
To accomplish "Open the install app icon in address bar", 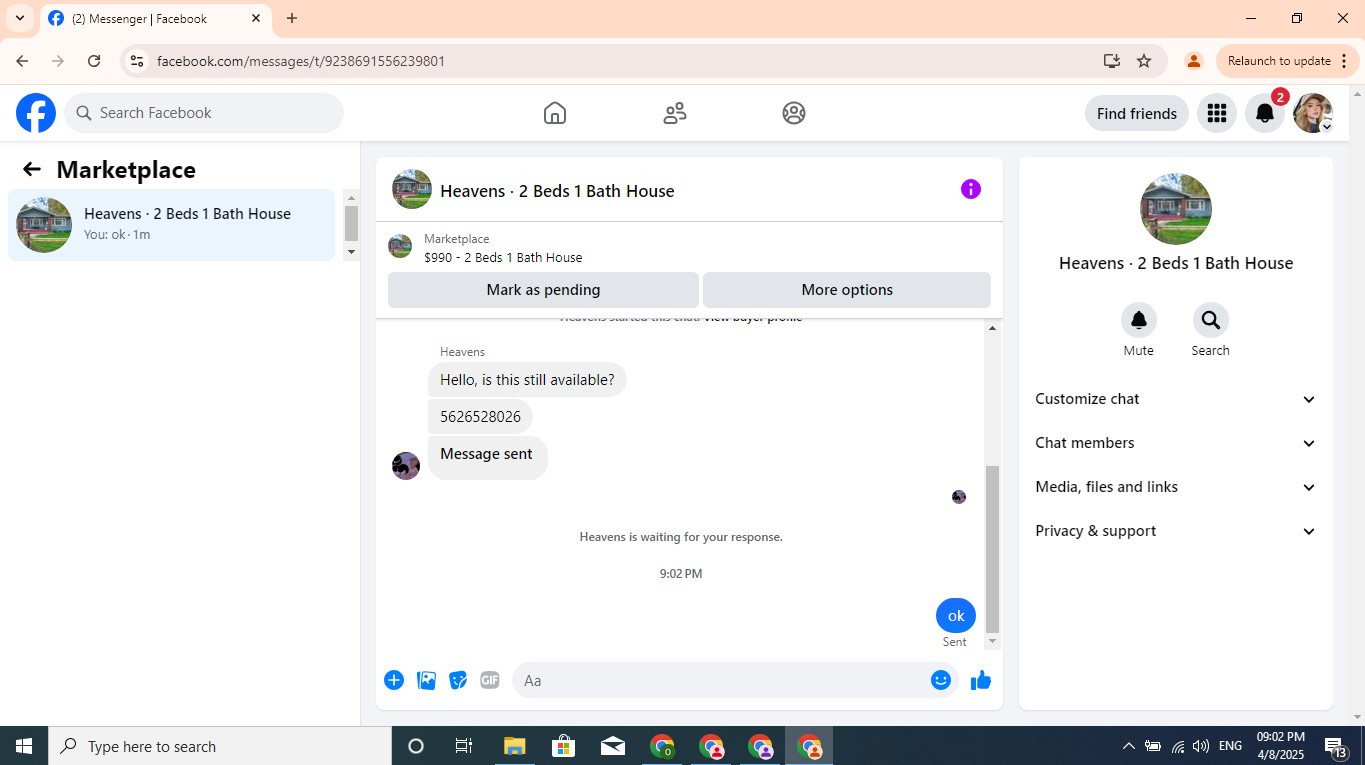I will click(x=1112, y=61).
